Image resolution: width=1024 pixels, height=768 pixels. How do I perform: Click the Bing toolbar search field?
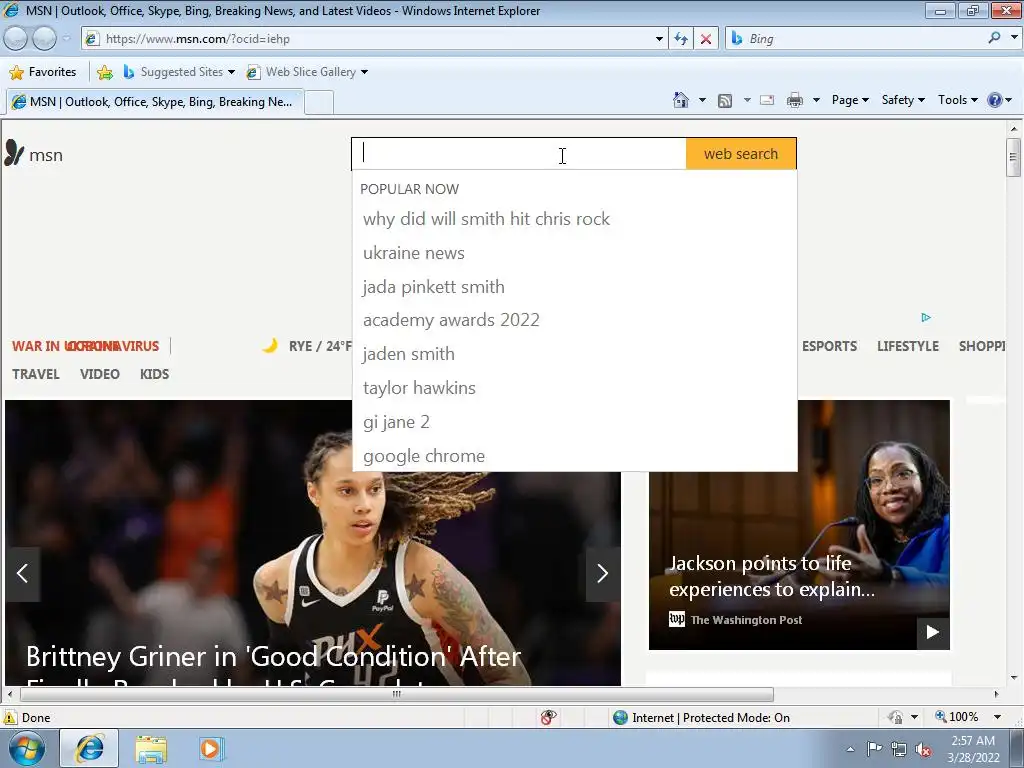click(865, 39)
